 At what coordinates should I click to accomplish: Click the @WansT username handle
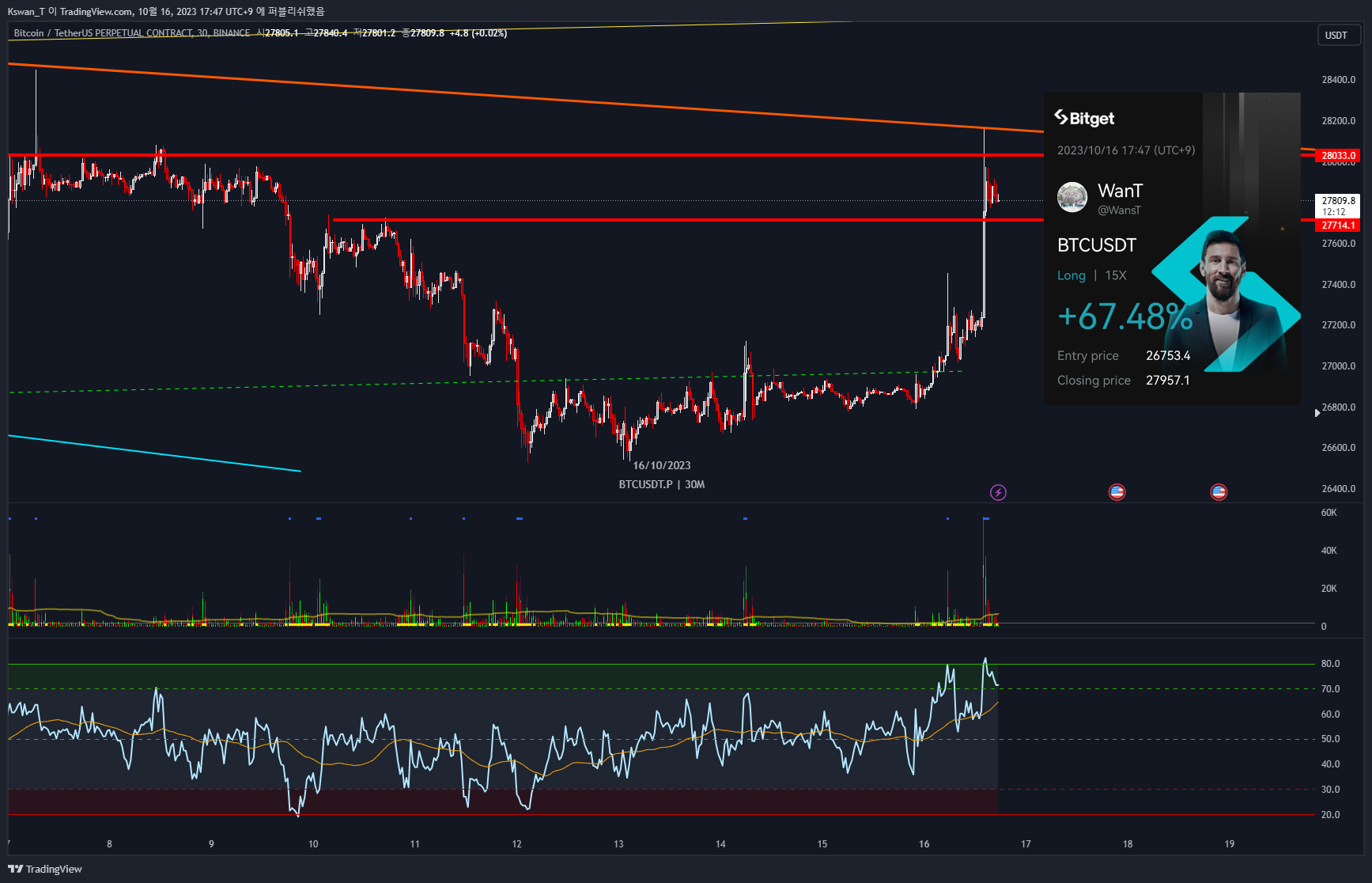pos(1119,210)
